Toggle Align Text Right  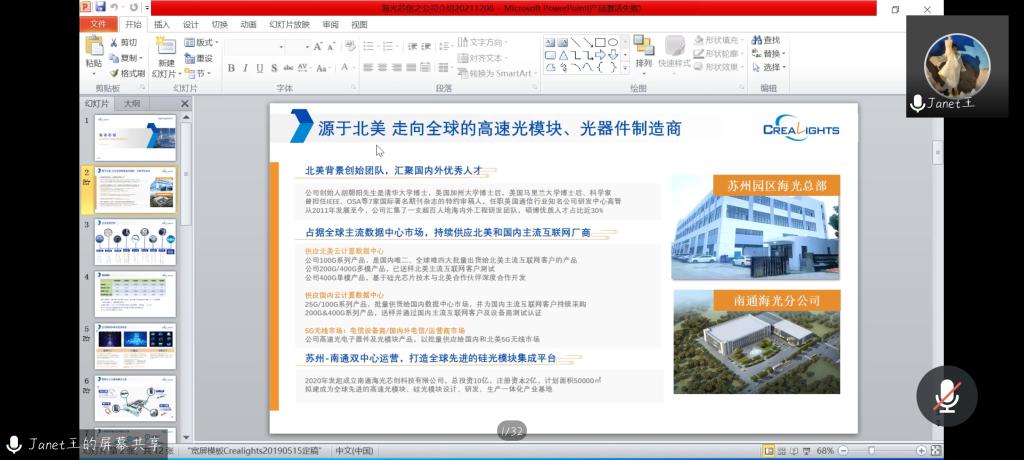[x=397, y=68]
